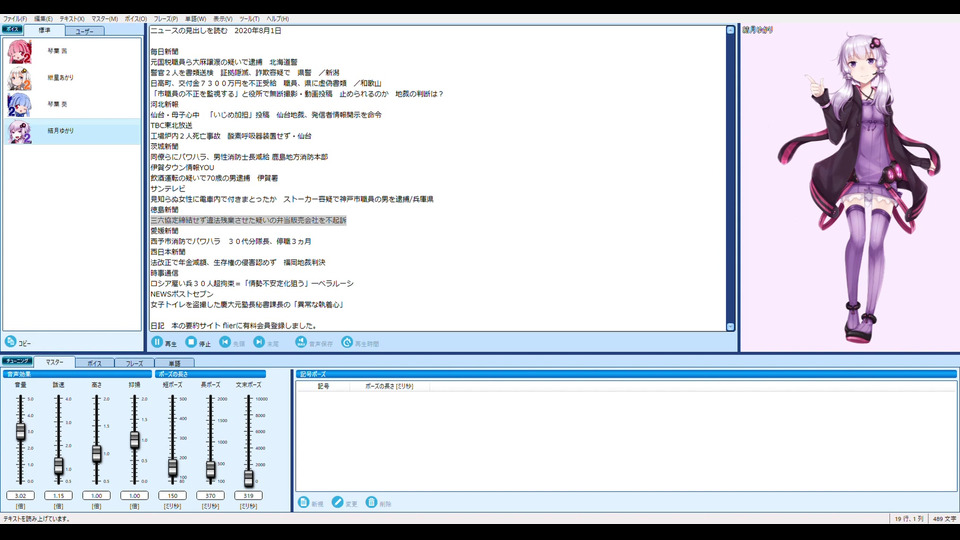This screenshot has height=540, width=960.
Task: Switch to the ユーザー voice preset tab
Action: pos(84,31)
